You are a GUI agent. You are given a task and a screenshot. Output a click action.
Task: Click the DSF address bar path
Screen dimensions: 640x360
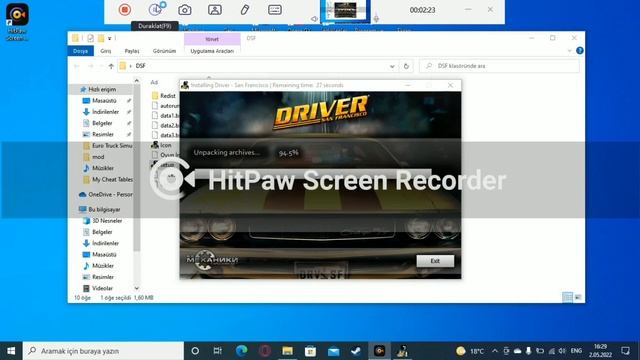tap(140, 66)
